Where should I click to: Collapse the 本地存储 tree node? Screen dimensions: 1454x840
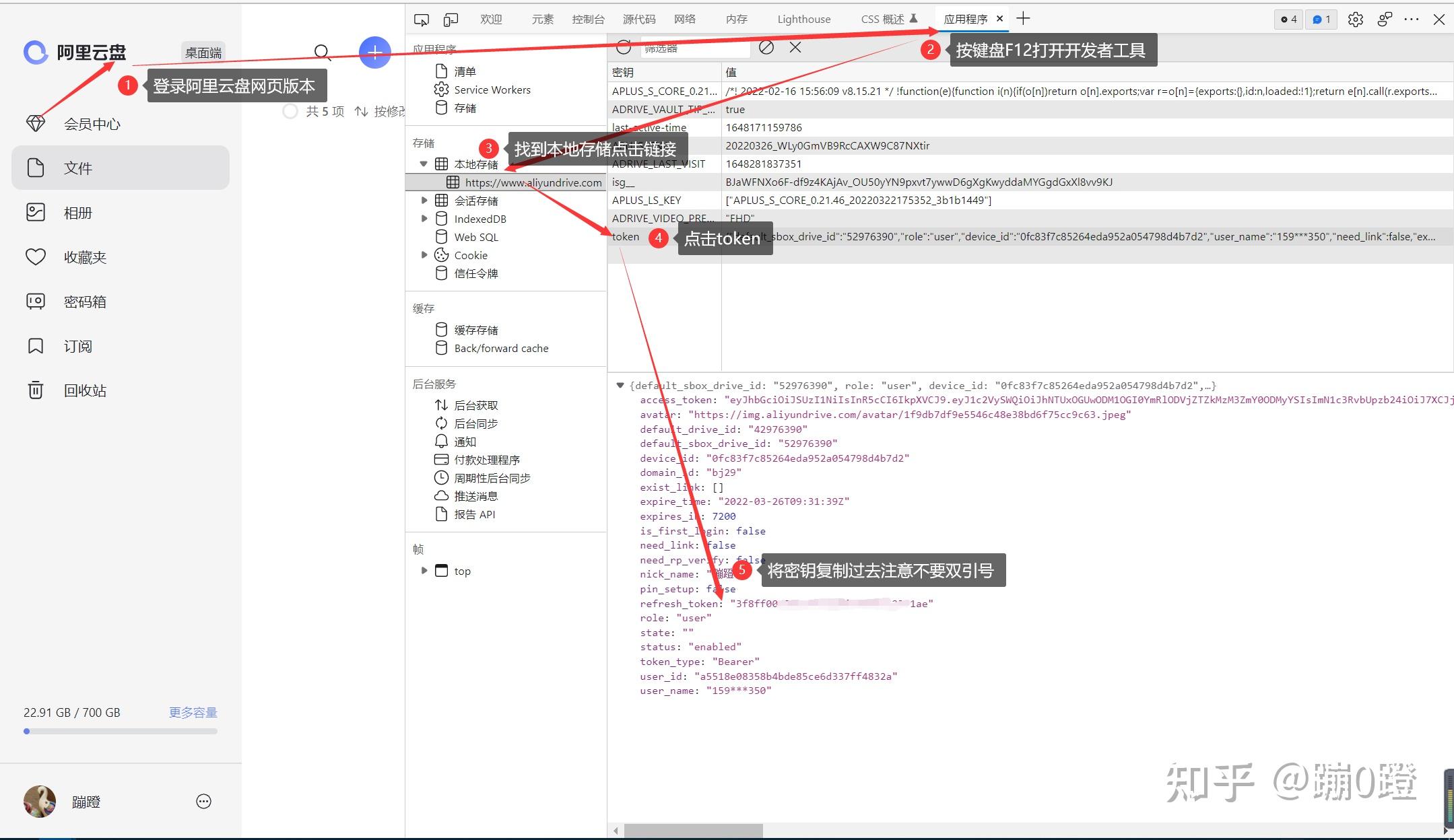coord(424,164)
